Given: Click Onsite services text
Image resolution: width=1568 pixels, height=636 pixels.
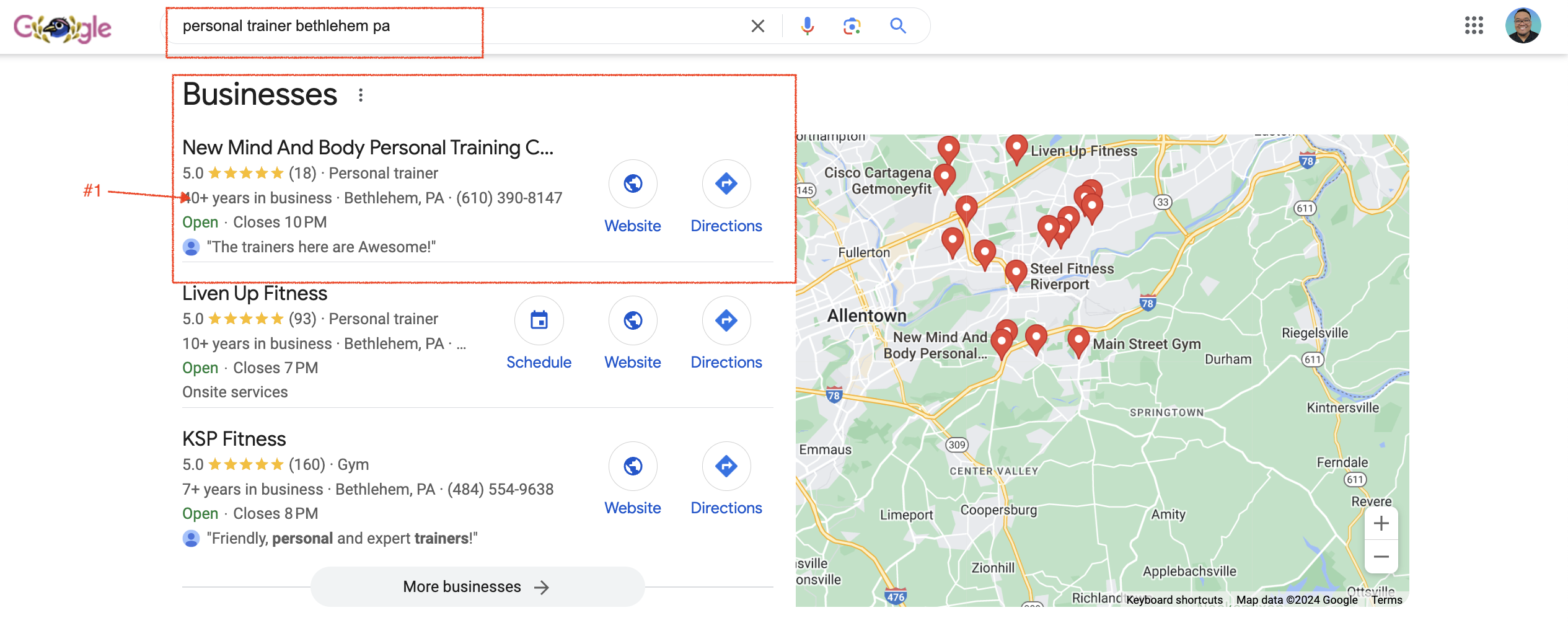Looking at the screenshot, I should (x=235, y=392).
